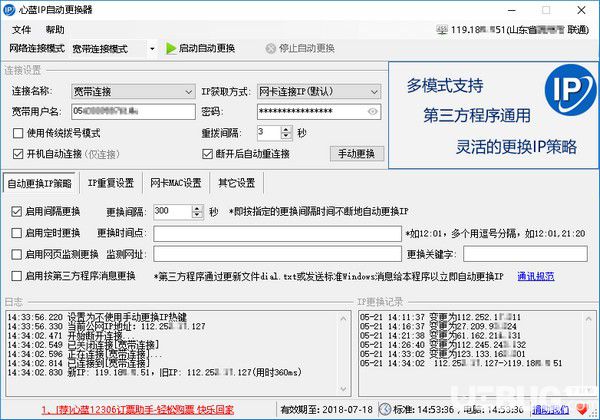
Task: Click the clock icon in the status bar
Action: (x=385, y=409)
